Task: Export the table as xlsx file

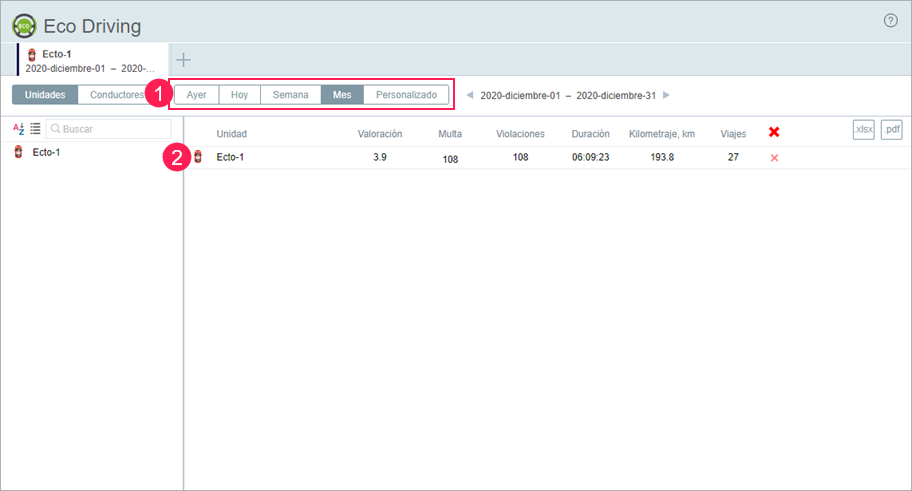Action: tap(864, 130)
